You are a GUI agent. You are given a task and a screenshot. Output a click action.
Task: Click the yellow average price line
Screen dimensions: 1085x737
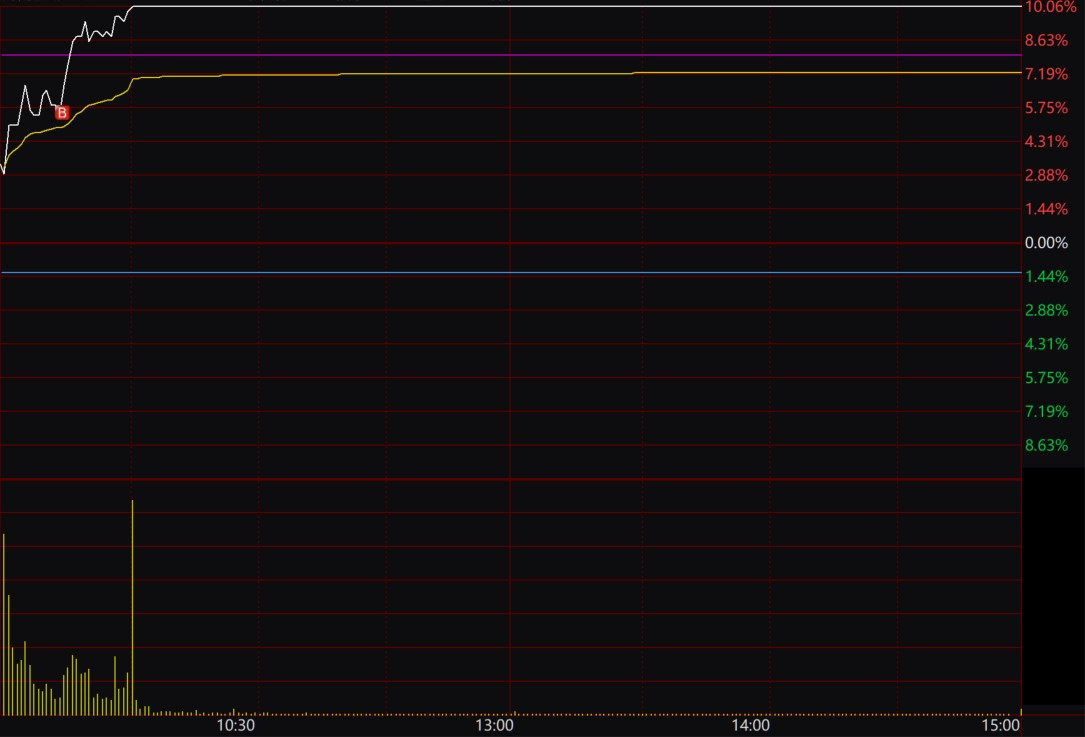[500, 74]
